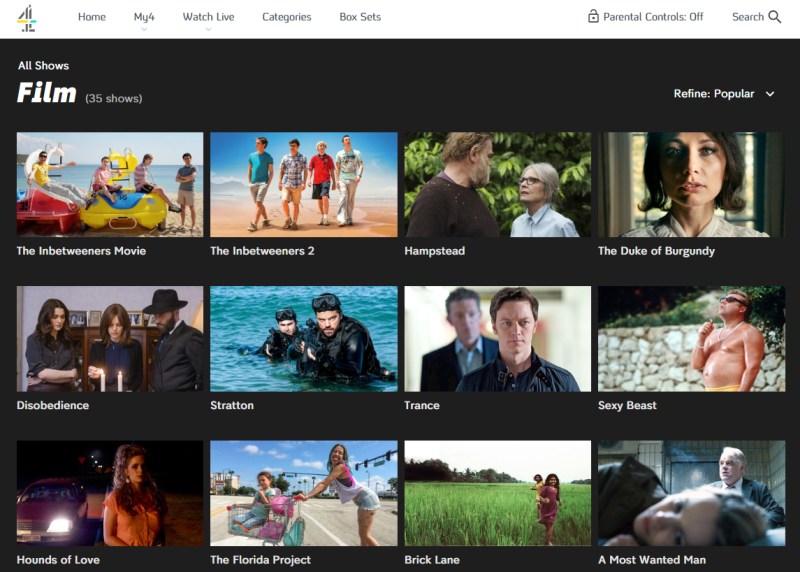This screenshot has height=572, width=800.
Task: Click the Brick Lane title text
Action: [x=432, y=560]
